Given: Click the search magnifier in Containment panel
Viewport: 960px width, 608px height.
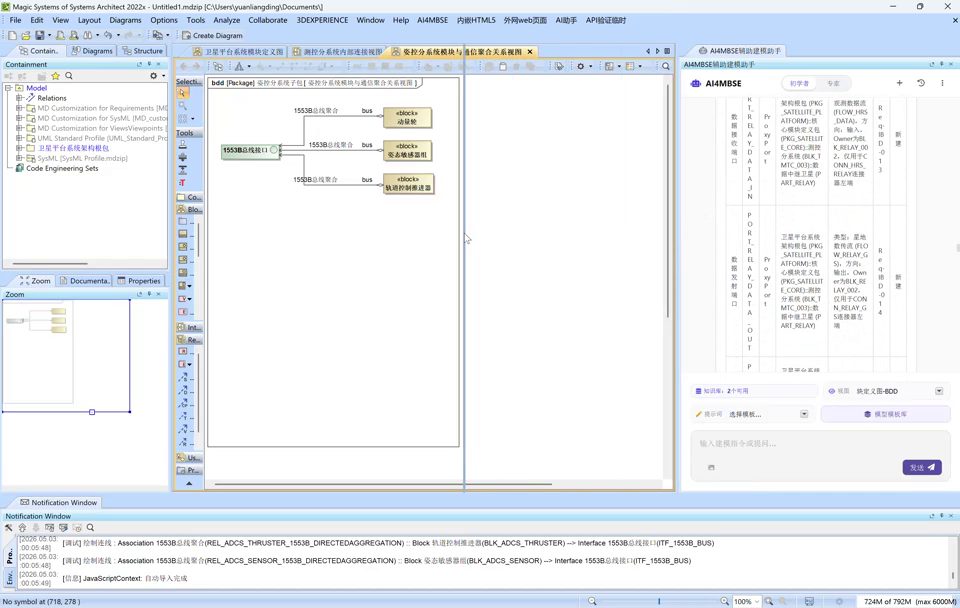Looking at the screenshot, I should click(x=69, y=76).
